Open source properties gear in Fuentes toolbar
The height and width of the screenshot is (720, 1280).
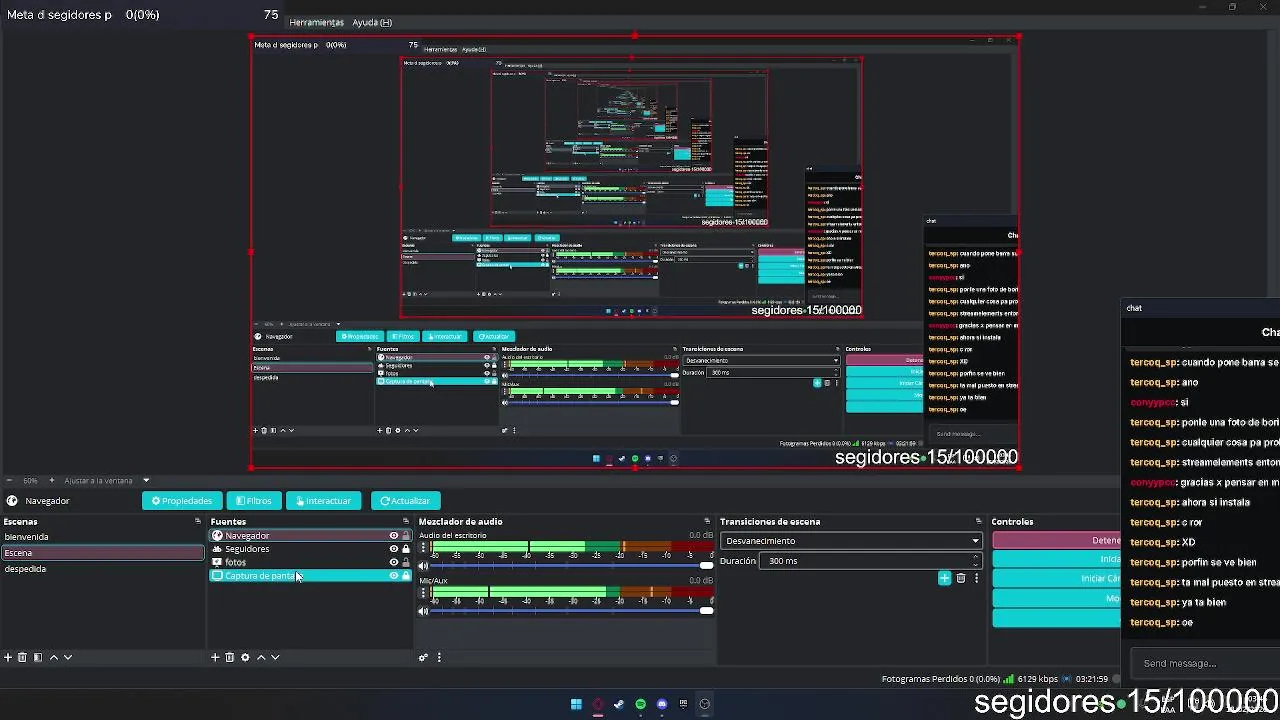[245, 657]
